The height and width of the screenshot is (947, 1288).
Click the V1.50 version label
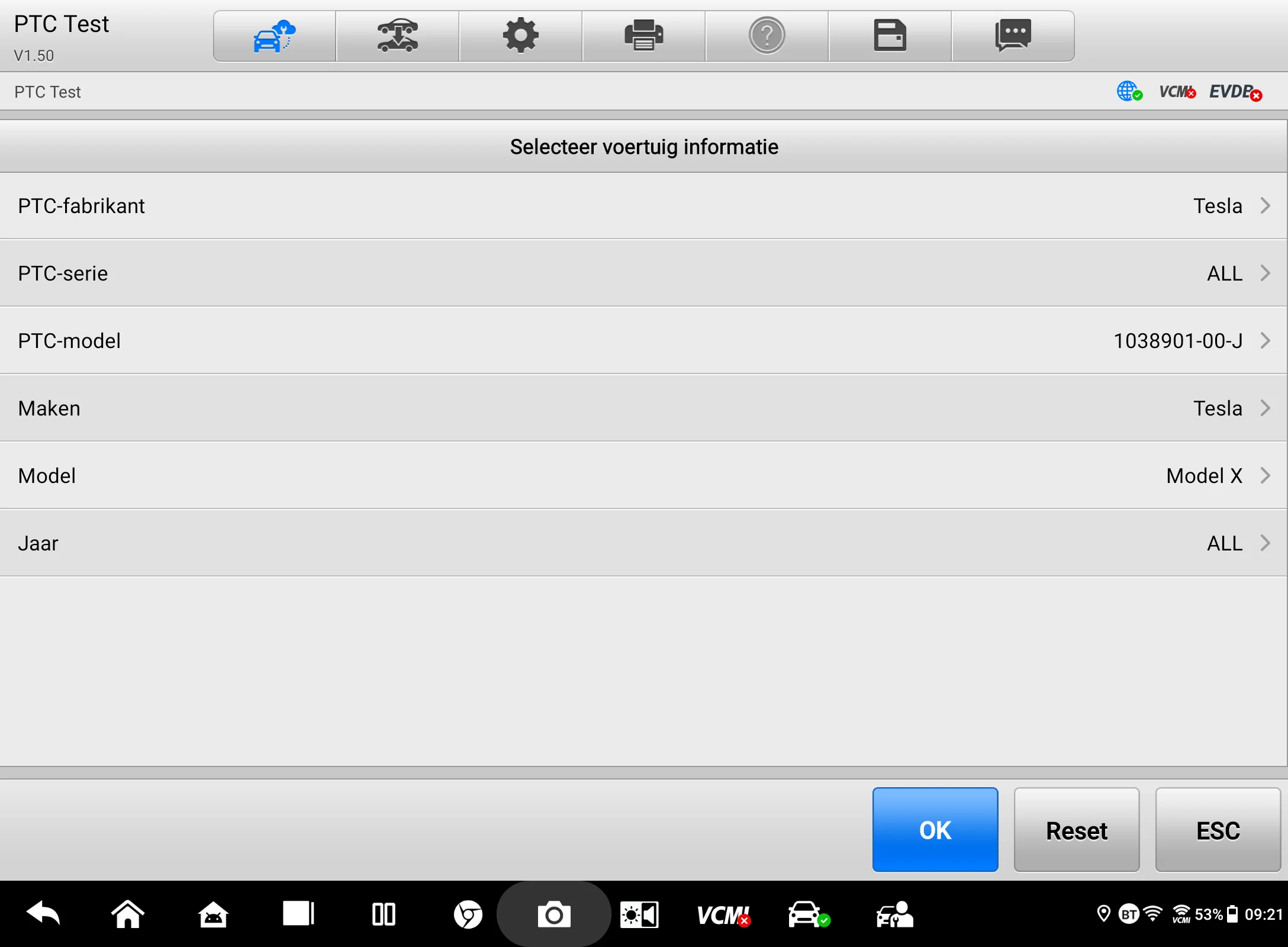point(34,56)
